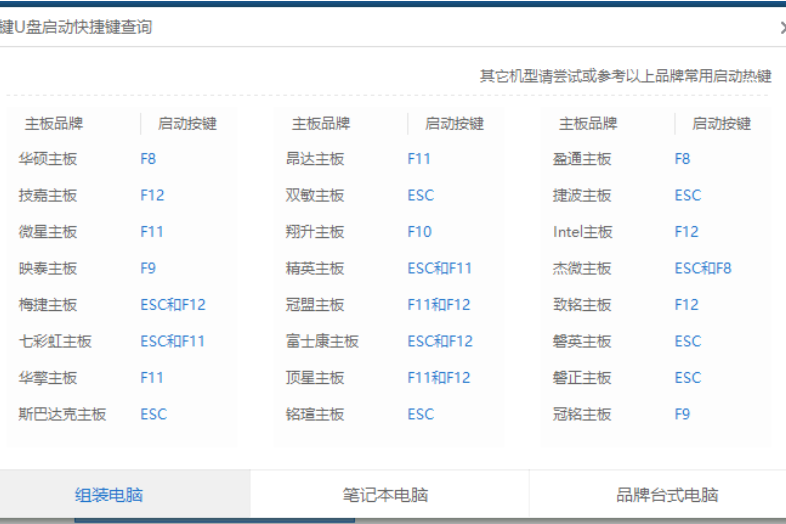This screenshot has height=524, width=786.
Task: Select the 映泰主板 brand label
Action: tap(48, 268)
